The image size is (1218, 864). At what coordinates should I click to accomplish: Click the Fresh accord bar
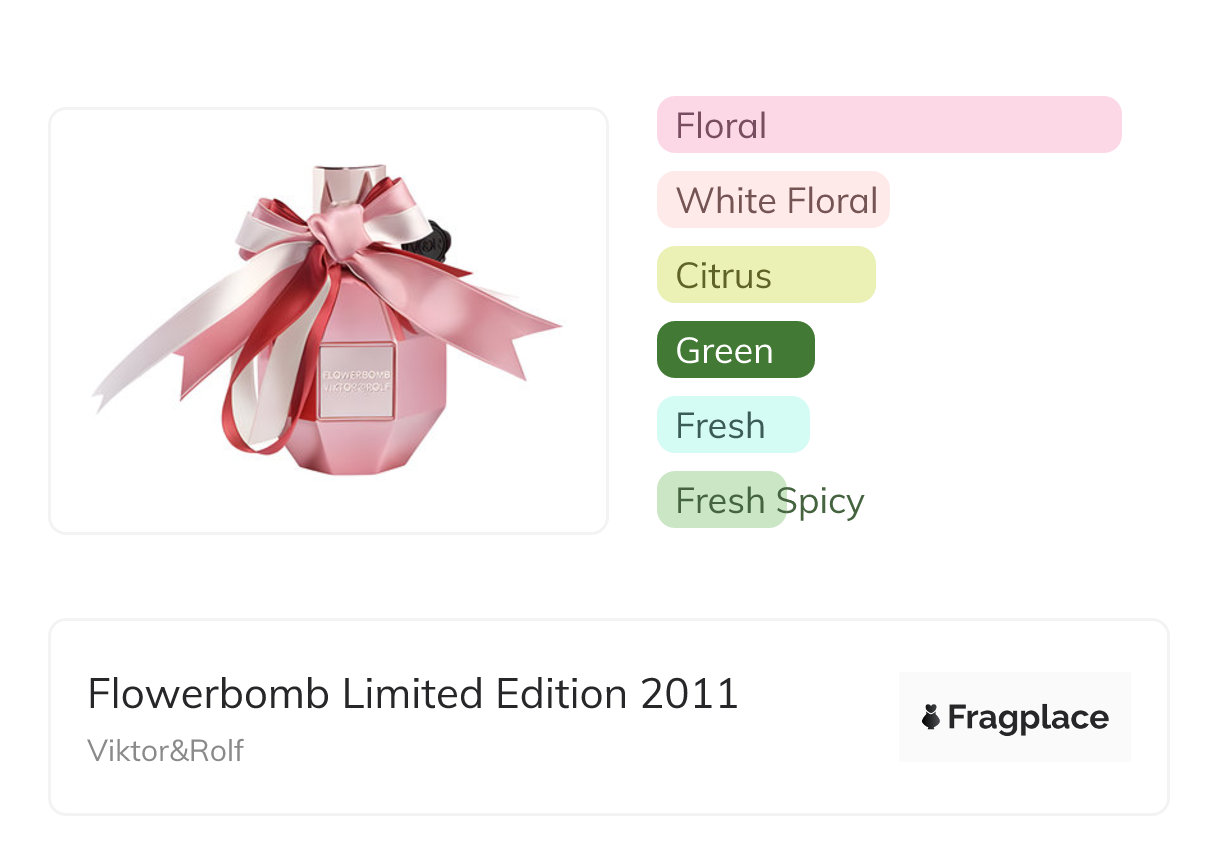point(732,425)
